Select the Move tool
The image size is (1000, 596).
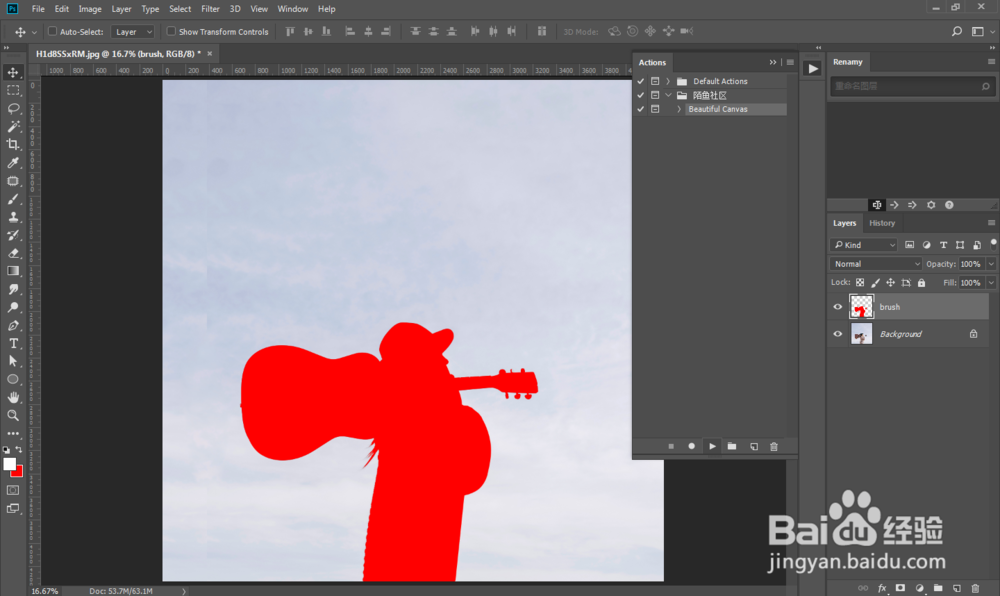click(x=13, y=72)
